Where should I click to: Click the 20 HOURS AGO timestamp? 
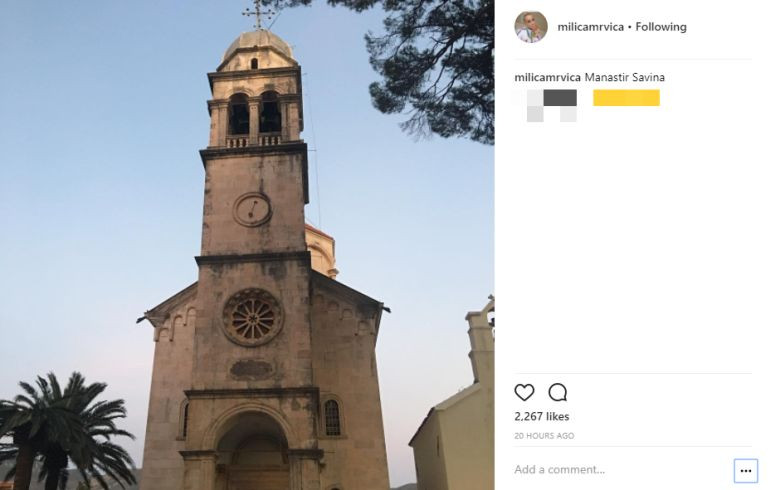coord(544,436)
